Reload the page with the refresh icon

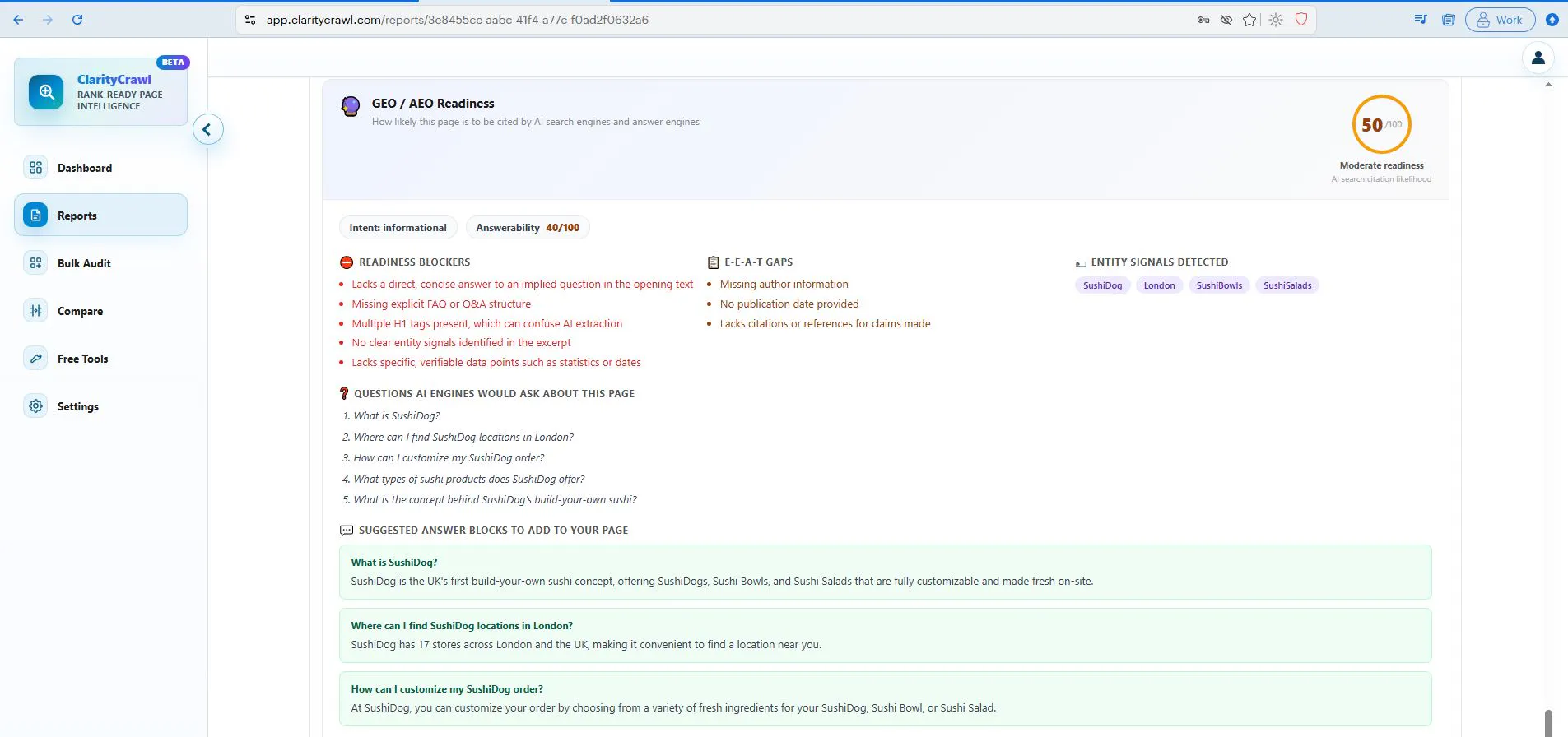coord(77,20)
